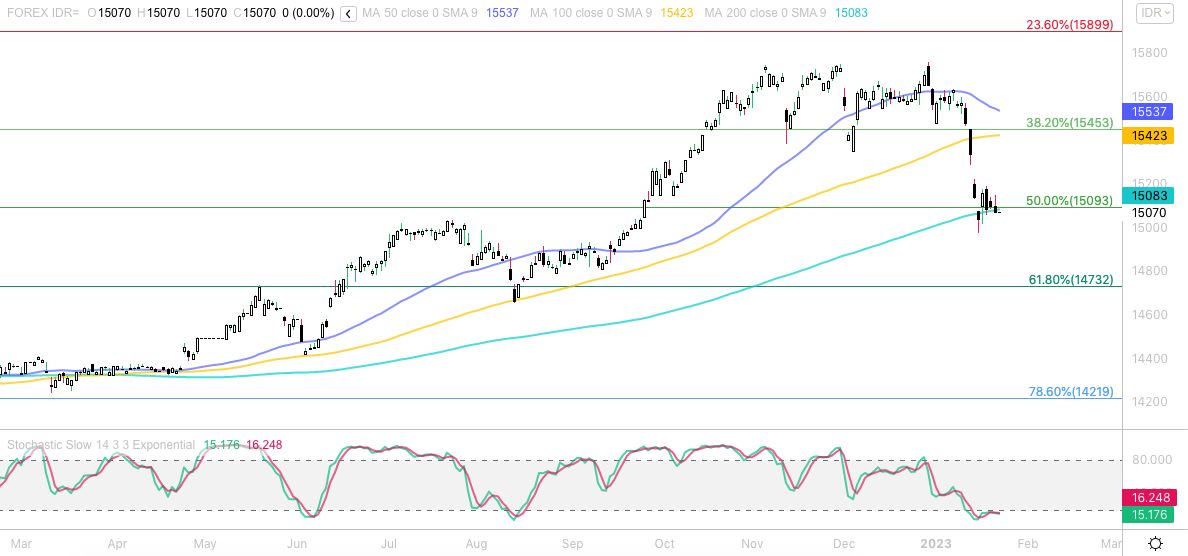The height and width of the screenshot is (556, 1188).
Task: Click the 15423 MA 100 price tag
Action: pyautogui.click(x=1147, y=136)
